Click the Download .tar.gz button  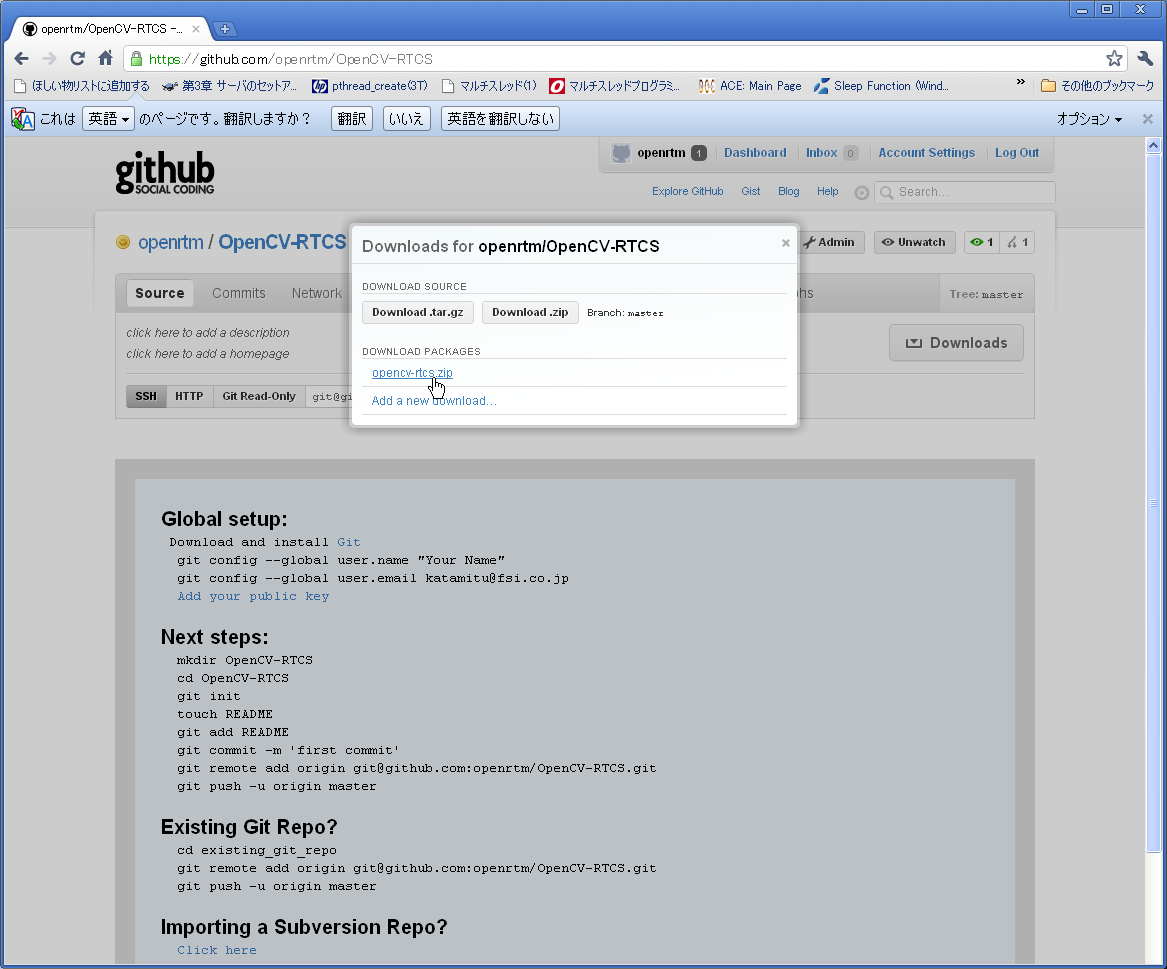click(x=418, y=313)
